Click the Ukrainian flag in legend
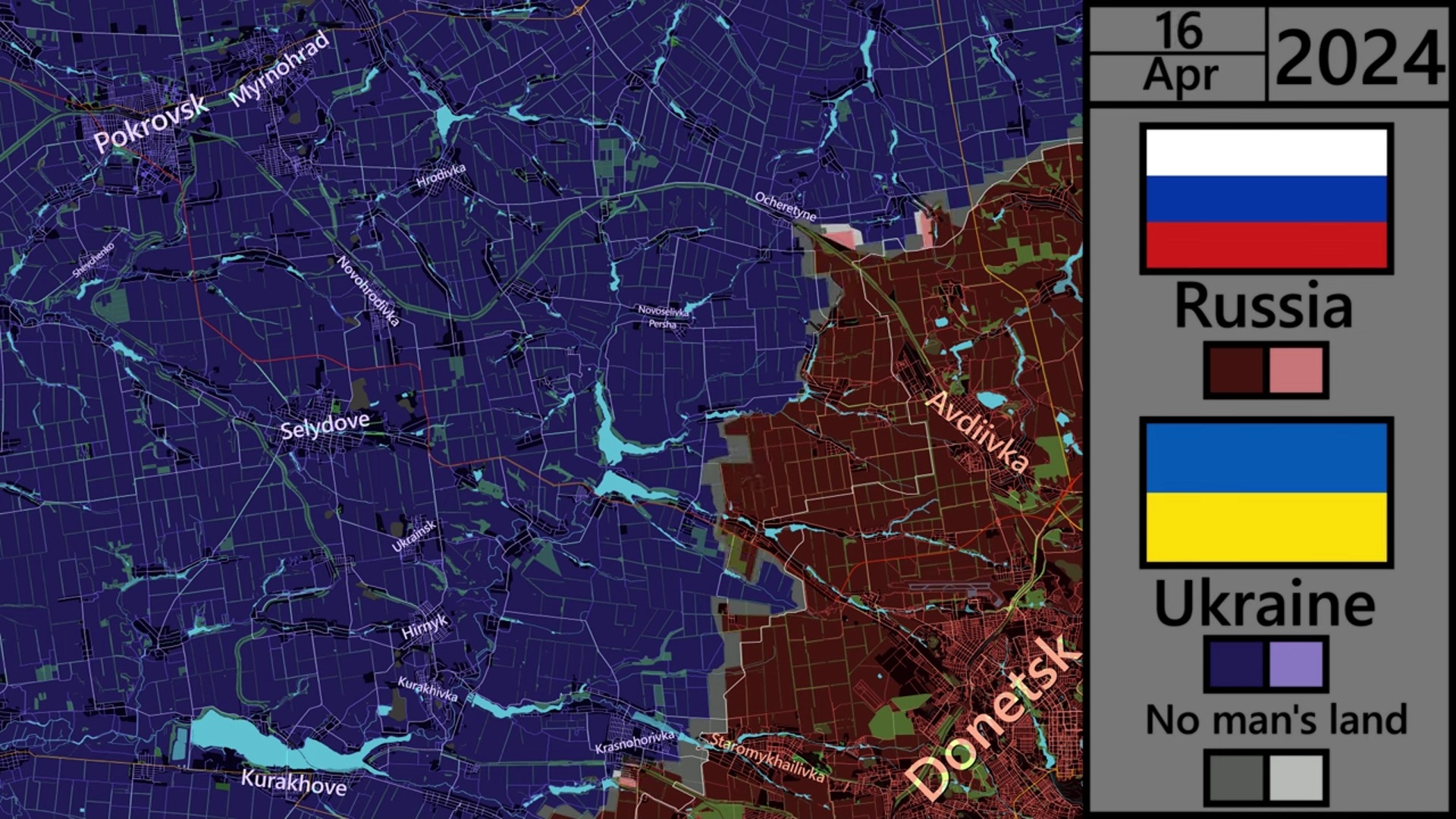Image resolution: width=1456 pixels, height=819 pixels. tap(1266, 492)
